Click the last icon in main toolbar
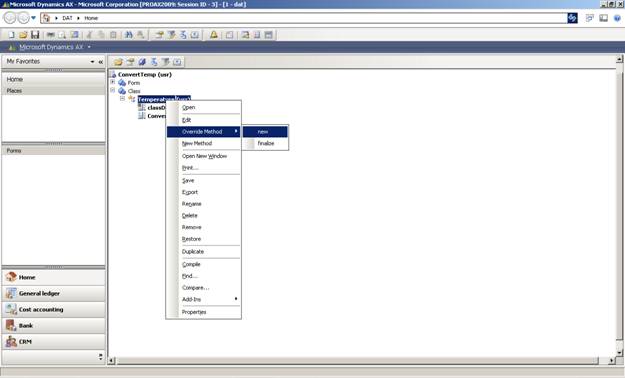Screen dimensions: 625x378 pos(269,35)
